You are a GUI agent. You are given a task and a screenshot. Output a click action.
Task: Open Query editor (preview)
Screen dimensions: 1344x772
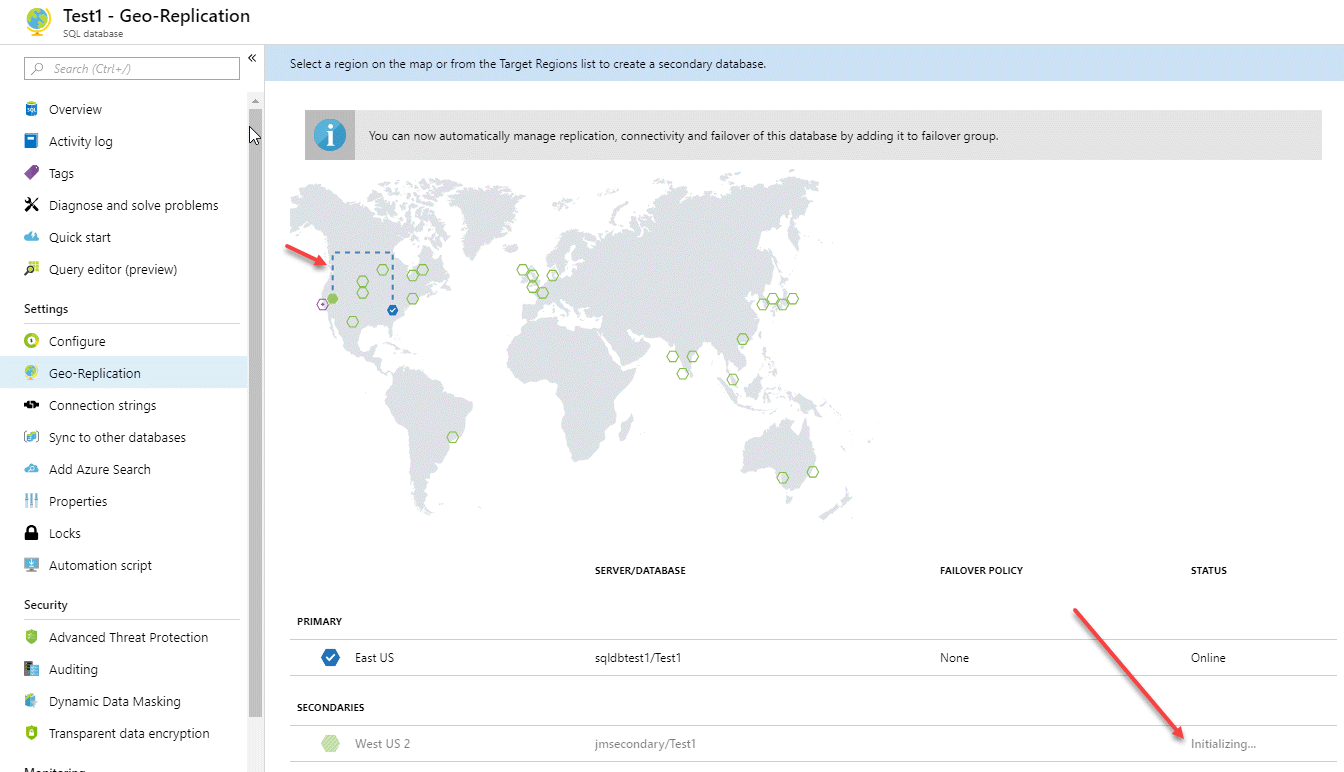(x=113, y=269)
